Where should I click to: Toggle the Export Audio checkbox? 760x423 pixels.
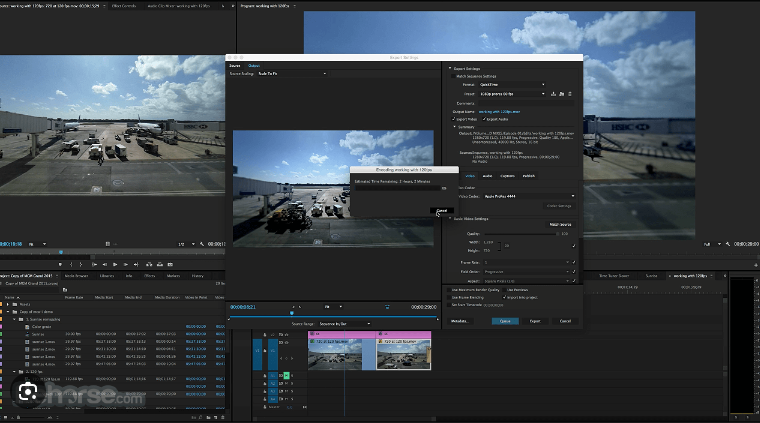pos(484,118)
